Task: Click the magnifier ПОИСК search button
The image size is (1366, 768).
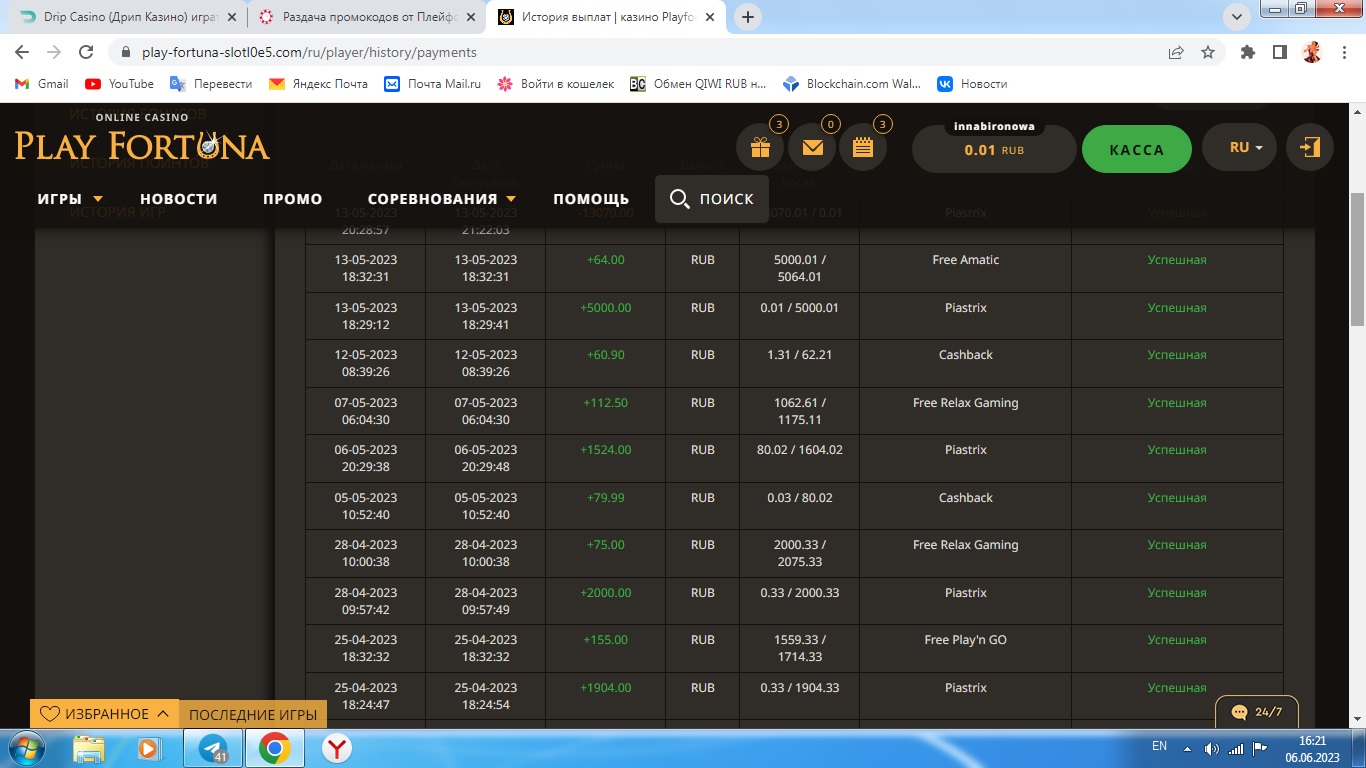Action: 712,199
